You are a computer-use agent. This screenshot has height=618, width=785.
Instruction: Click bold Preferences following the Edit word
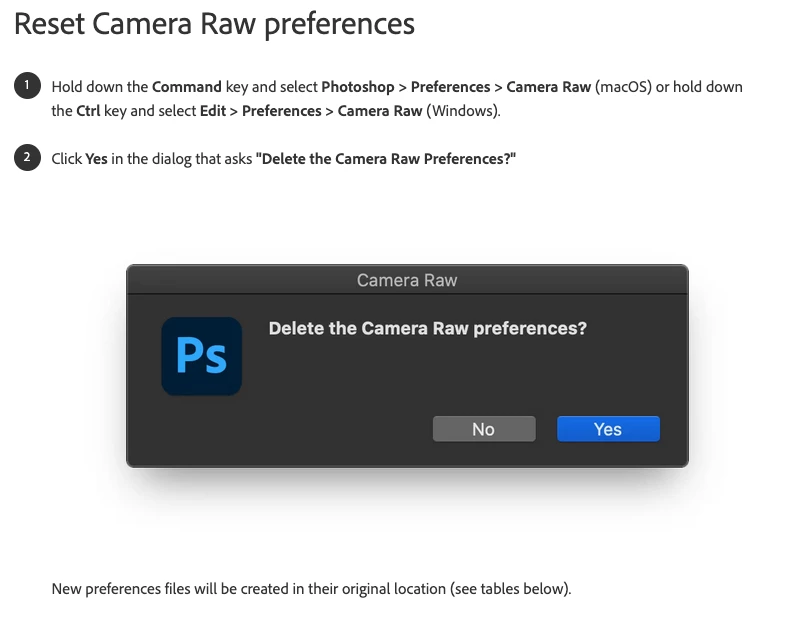pyautogui.click(x=282, y=111)
